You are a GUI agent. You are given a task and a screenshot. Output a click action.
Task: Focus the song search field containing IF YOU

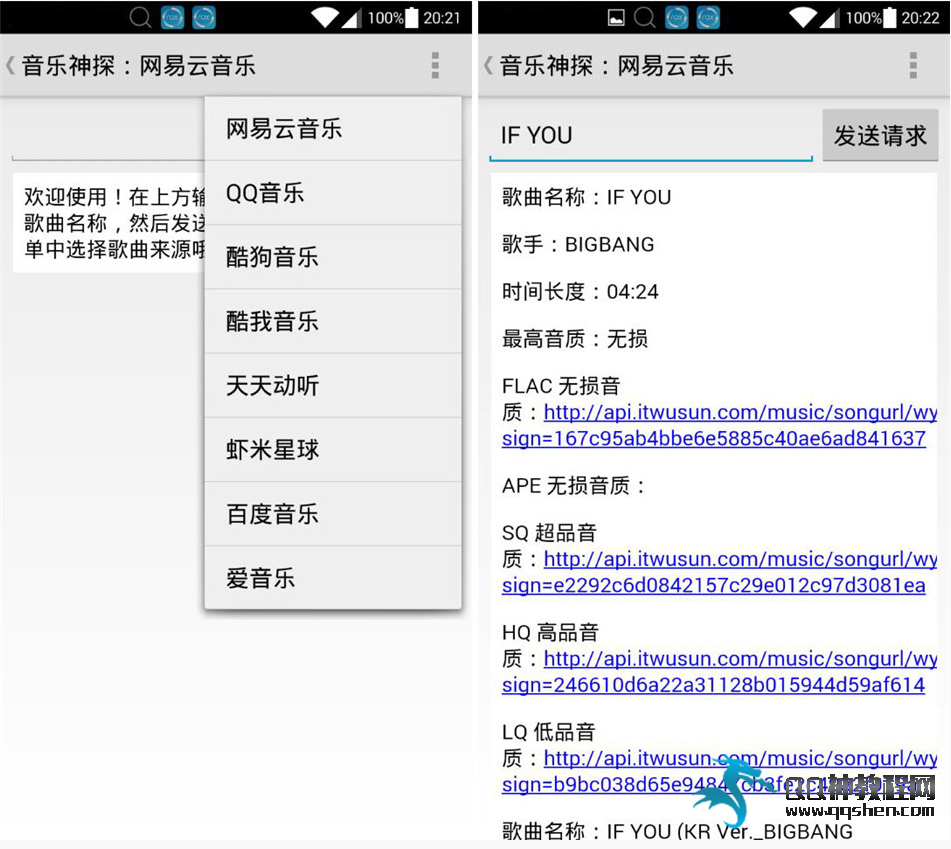pos(651,136)
